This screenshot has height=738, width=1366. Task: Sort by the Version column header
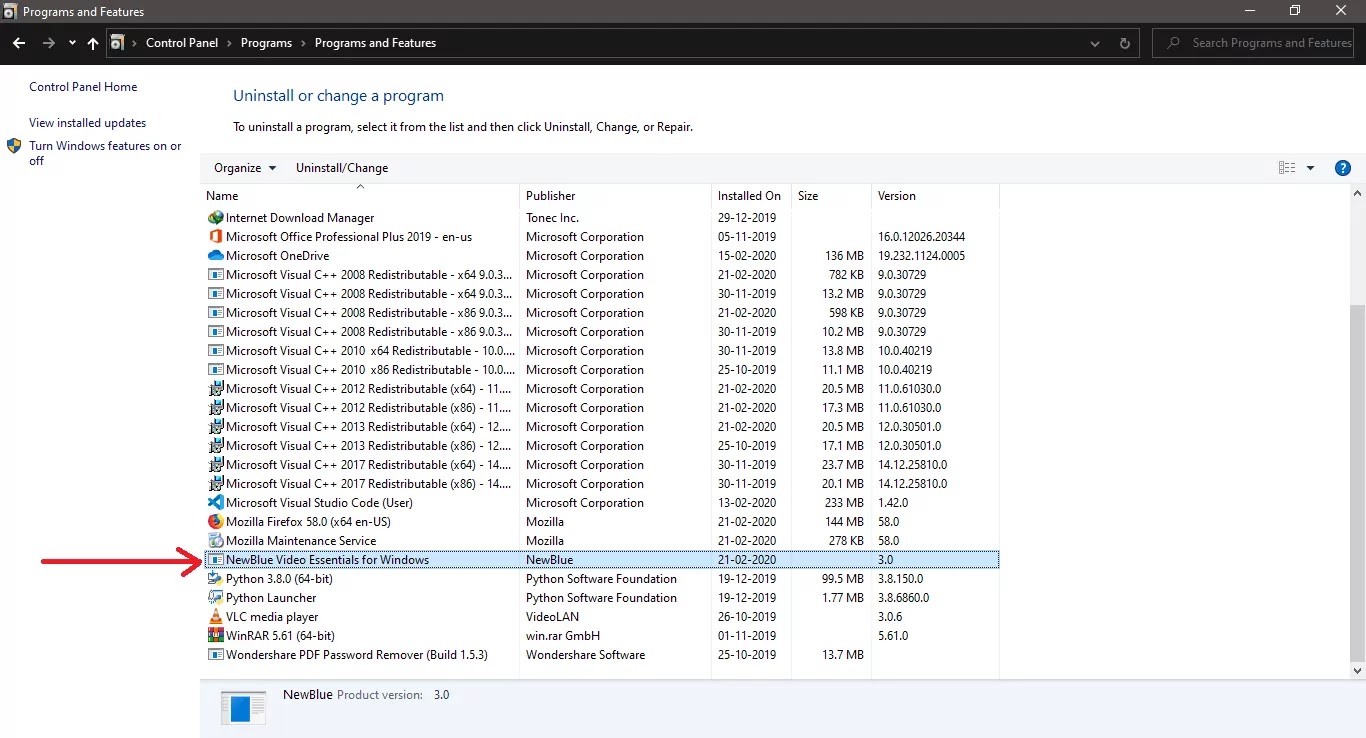coord(935,196)
